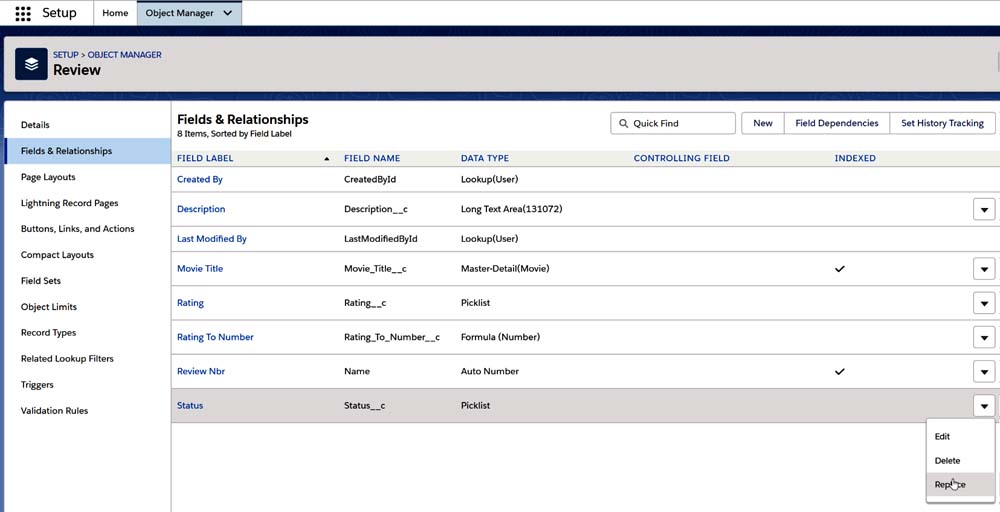This screenshot has width=1000, height=512.
Task: Click Set History Tracking button
Action: [x=942, y=123]
